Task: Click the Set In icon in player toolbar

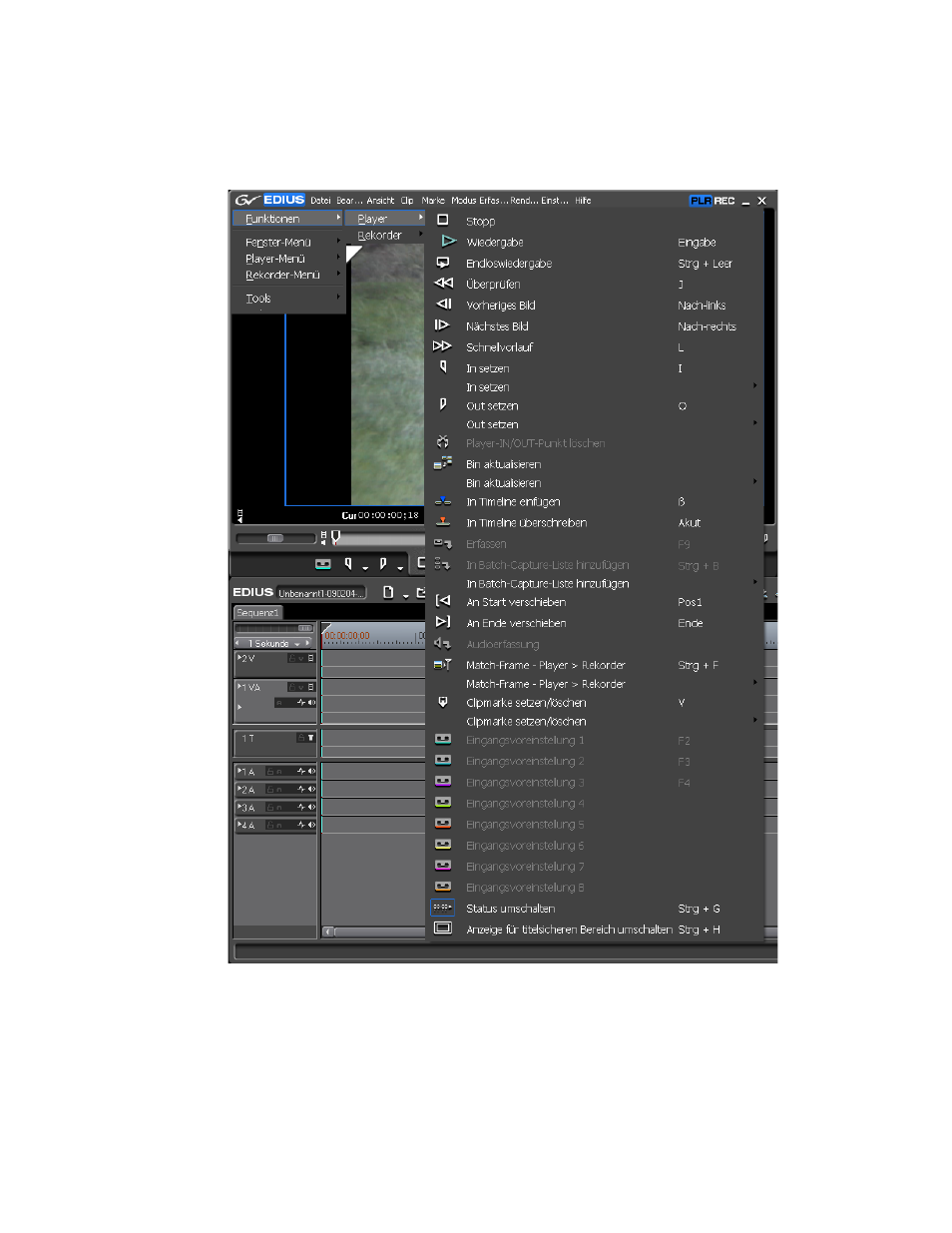Action: [348, 564]
